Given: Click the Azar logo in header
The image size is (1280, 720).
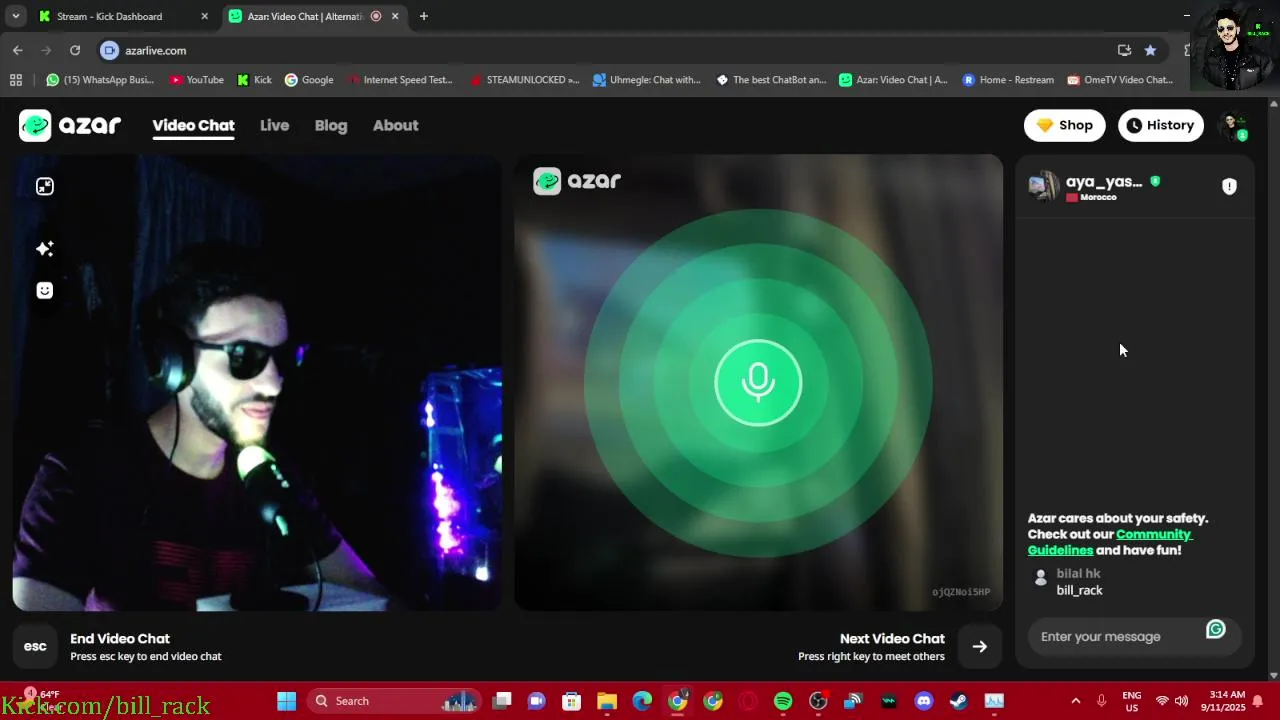Looking at the screenshot, I should coord(70,125).
